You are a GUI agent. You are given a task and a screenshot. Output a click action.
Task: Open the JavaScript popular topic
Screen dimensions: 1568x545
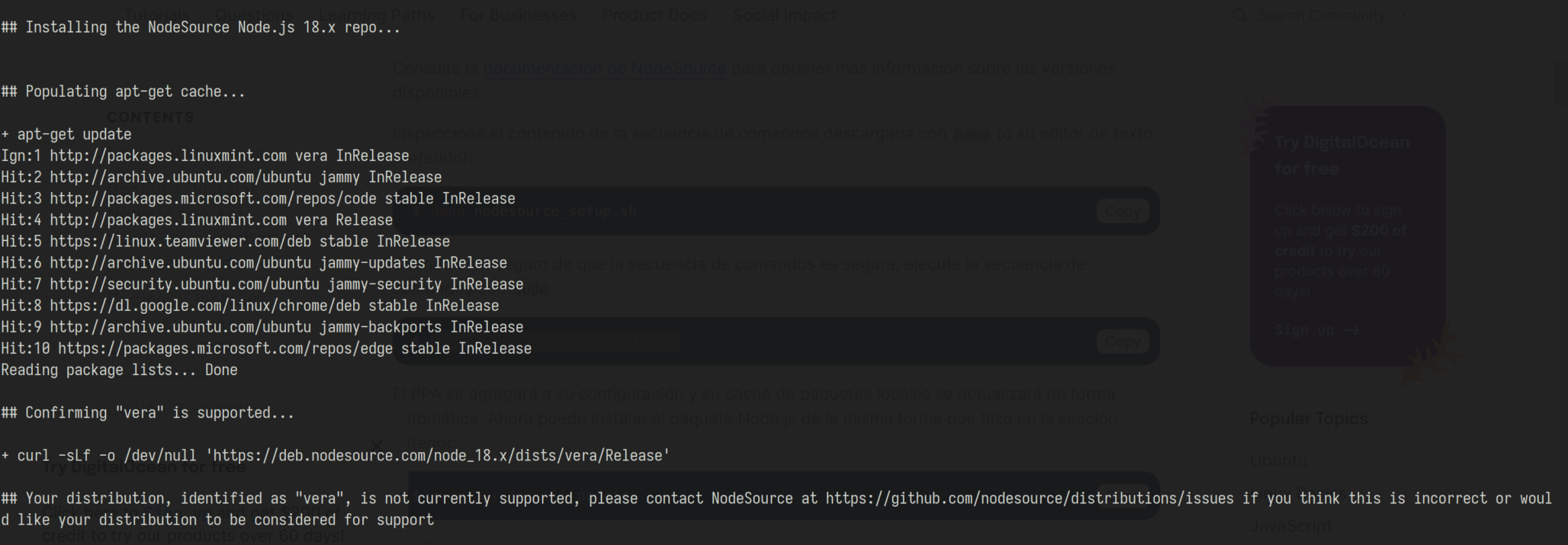(x=1290, y=526)
